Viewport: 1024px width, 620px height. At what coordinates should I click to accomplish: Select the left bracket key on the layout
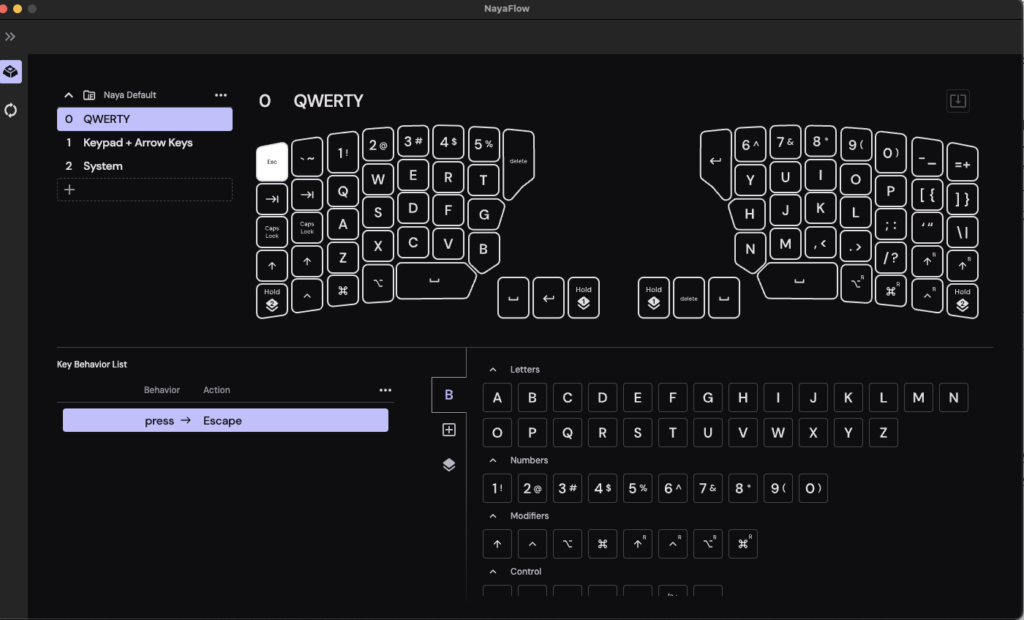[927, 195]
